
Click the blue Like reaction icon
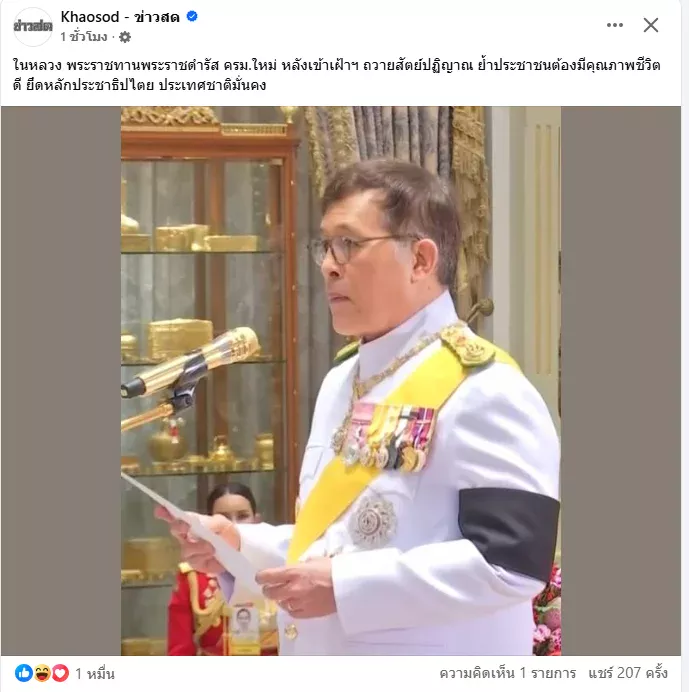[24, 673]
